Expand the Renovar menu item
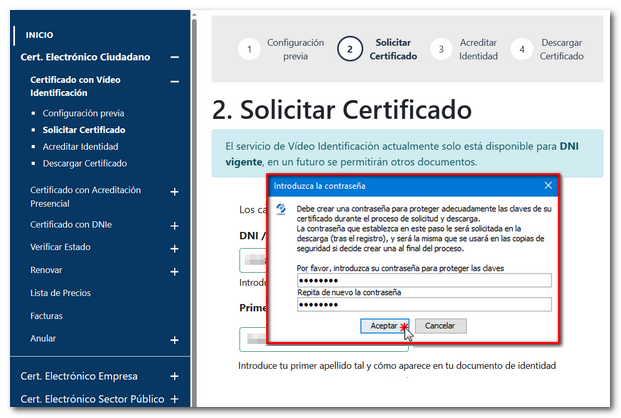 [175, 271]
